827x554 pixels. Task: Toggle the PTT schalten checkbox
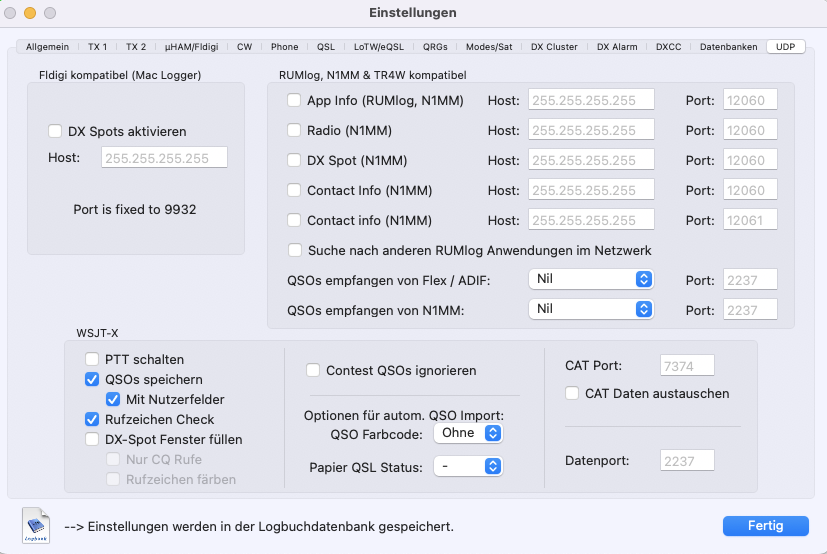[93, 360]
